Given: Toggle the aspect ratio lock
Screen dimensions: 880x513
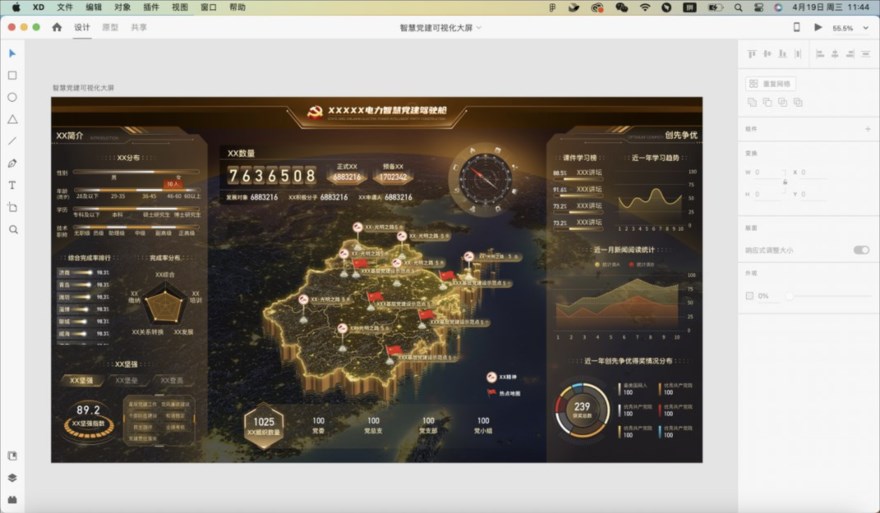Looking at the screenshot, I should point(785,182).
